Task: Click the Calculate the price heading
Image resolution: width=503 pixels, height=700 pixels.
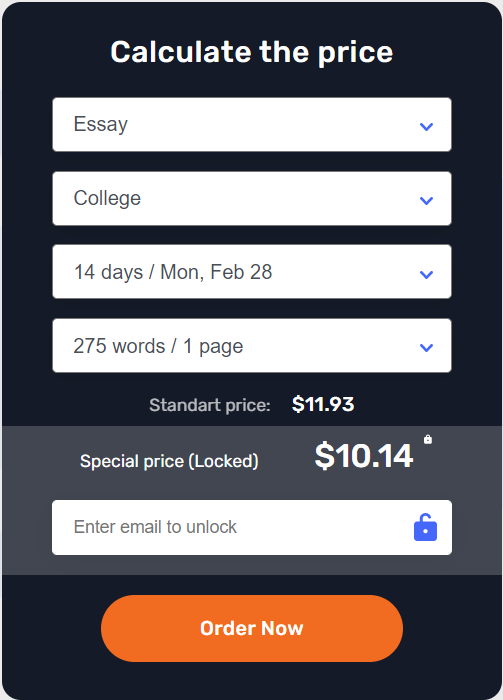Action: point(252,52)
